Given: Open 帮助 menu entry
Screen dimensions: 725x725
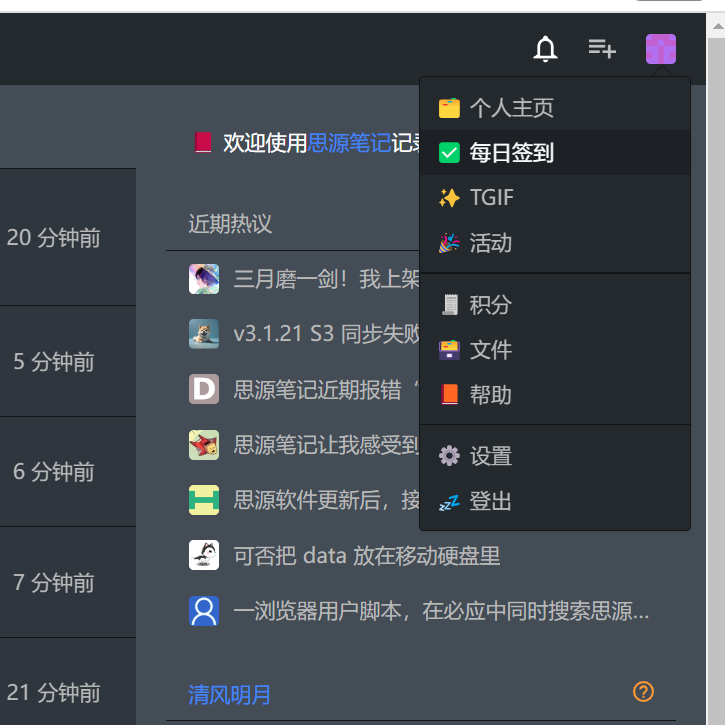Looking at the screenshot, I should click(x=555, y=395).
